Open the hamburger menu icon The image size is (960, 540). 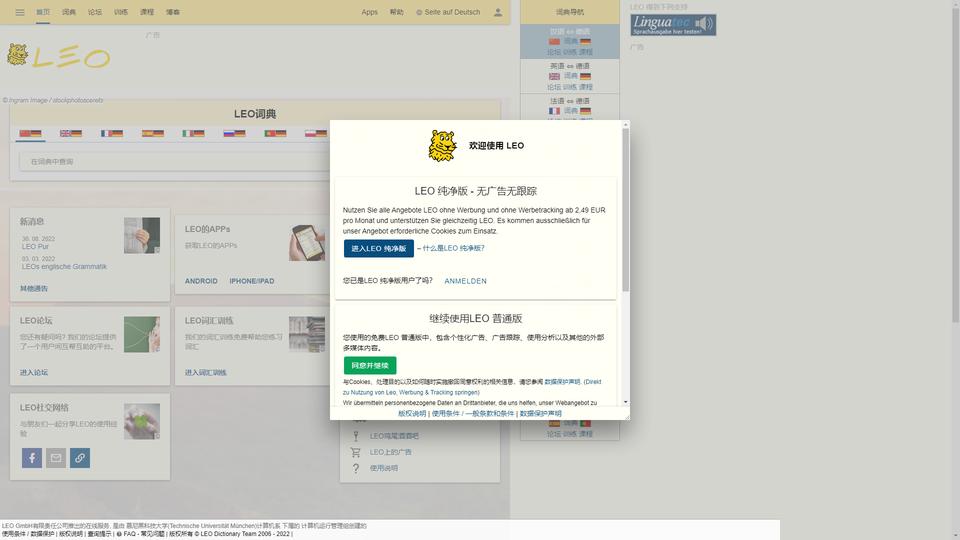(20, 12)
